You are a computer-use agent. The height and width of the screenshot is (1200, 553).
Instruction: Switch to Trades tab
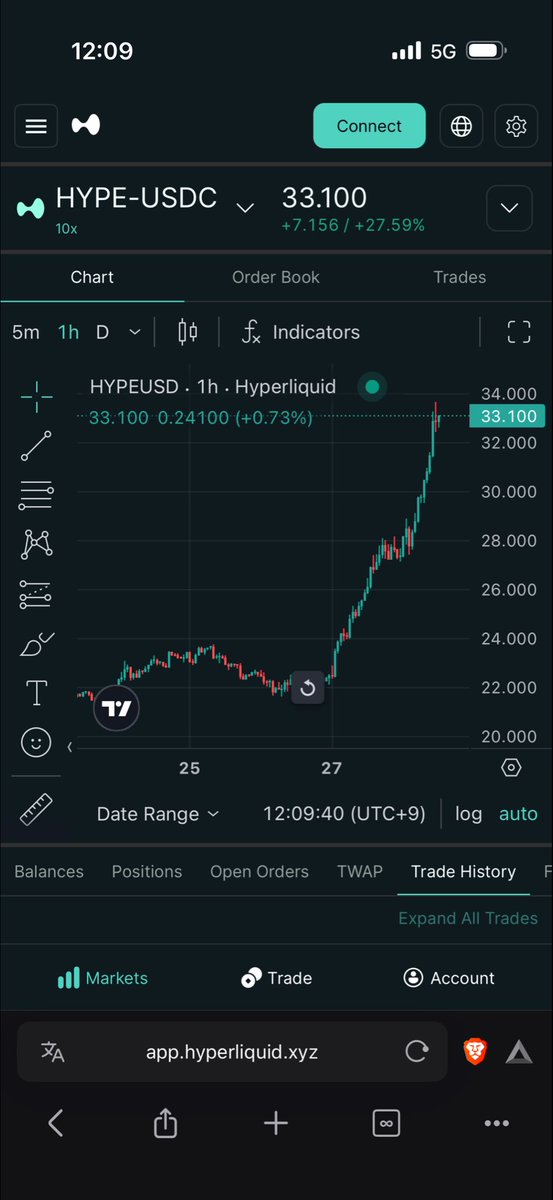(x=460, y=277)
